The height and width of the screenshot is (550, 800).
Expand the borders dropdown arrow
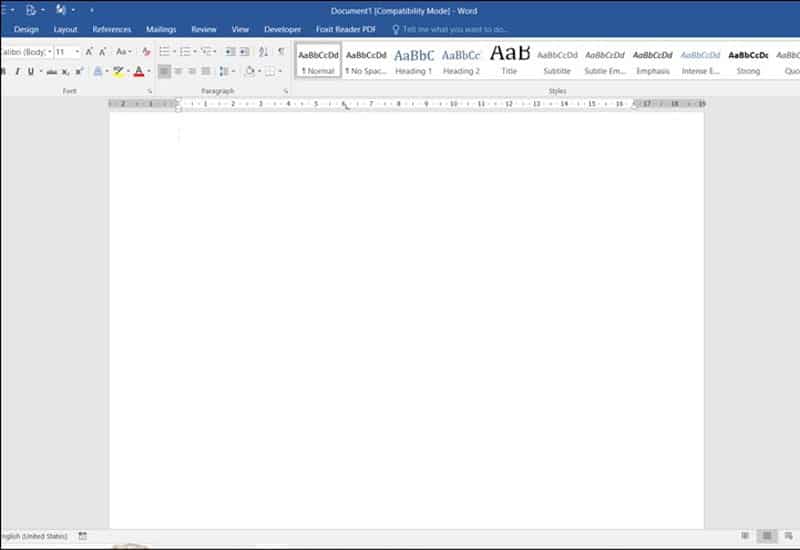click(280, 71)
